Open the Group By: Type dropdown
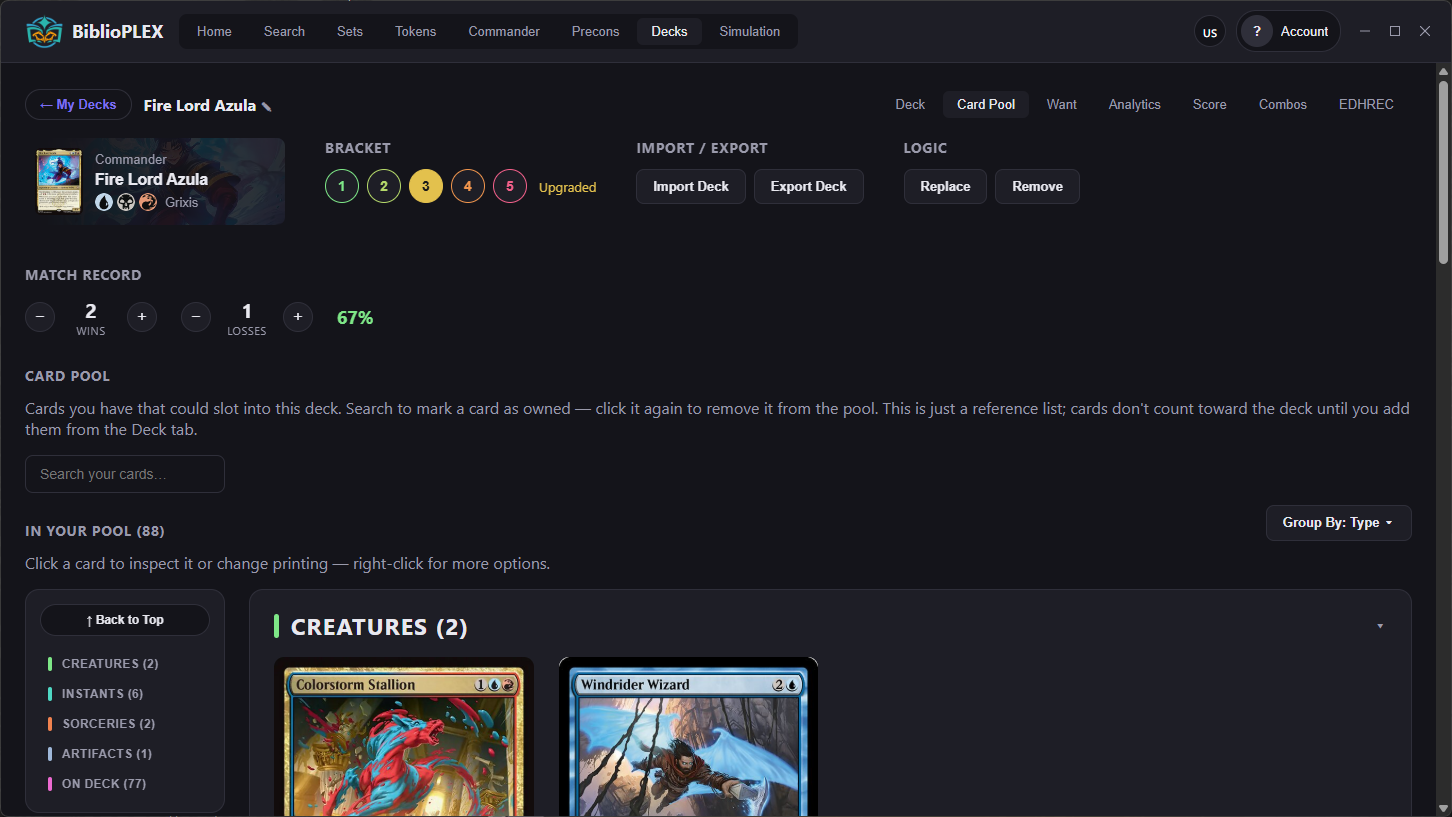Screen dimensions: 1452x817 click(x=1338, y=523)
